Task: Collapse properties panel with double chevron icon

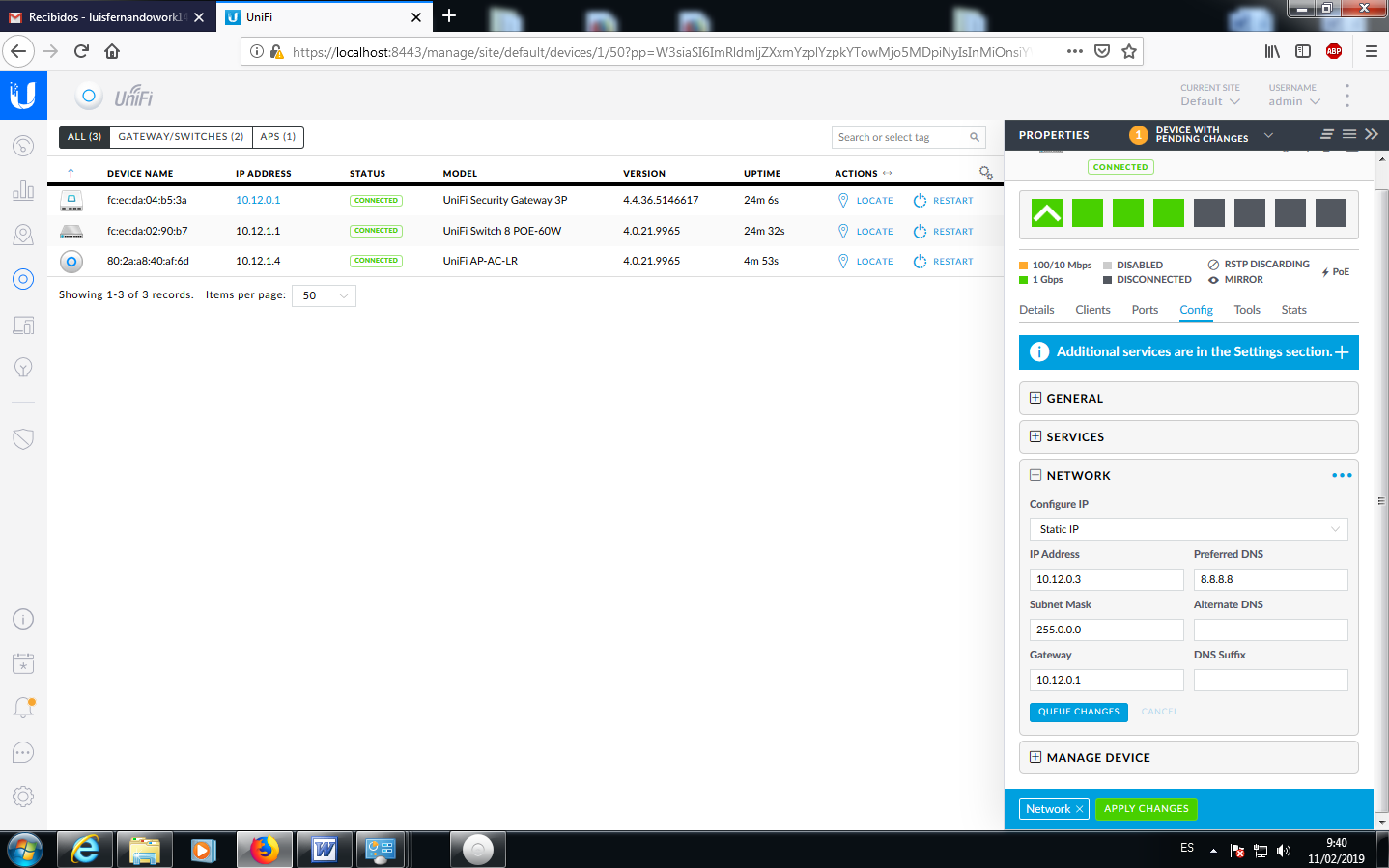Action: click(1371, 134)
